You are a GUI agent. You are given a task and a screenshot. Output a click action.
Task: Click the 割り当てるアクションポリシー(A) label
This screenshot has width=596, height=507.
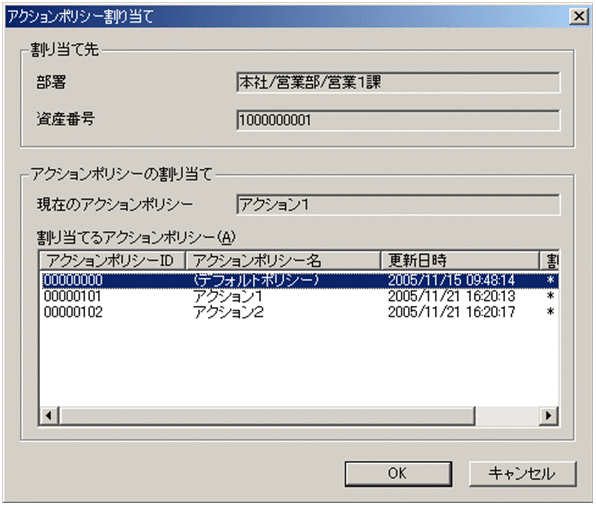[x=136, y=238]
